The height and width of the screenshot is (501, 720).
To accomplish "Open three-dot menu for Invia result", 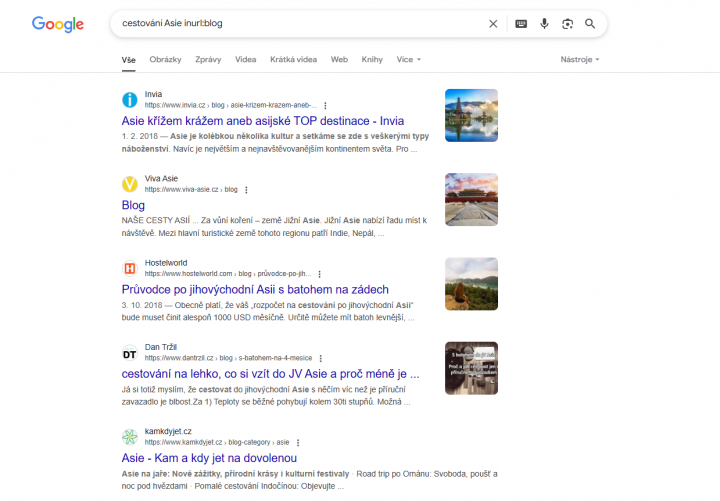I will point(325,106).
